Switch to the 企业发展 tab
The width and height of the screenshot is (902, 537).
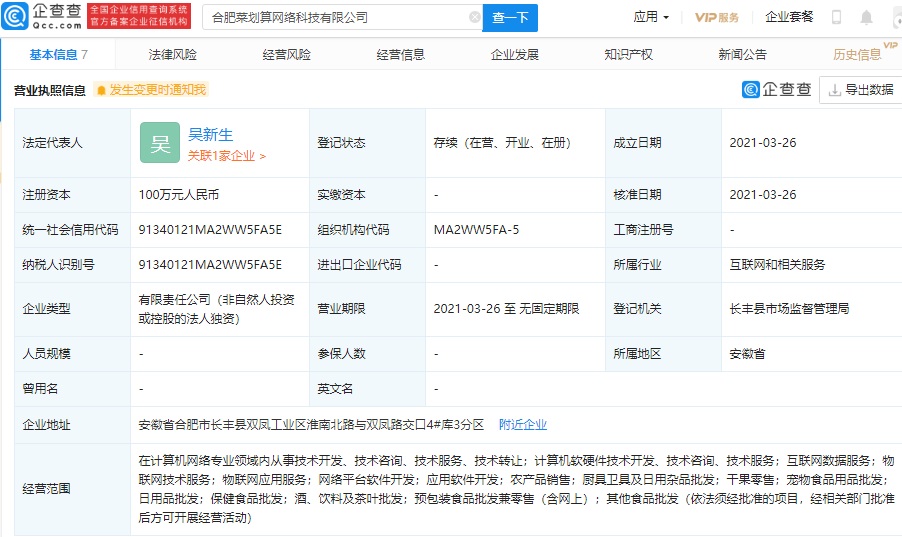[x=515, y=55]
